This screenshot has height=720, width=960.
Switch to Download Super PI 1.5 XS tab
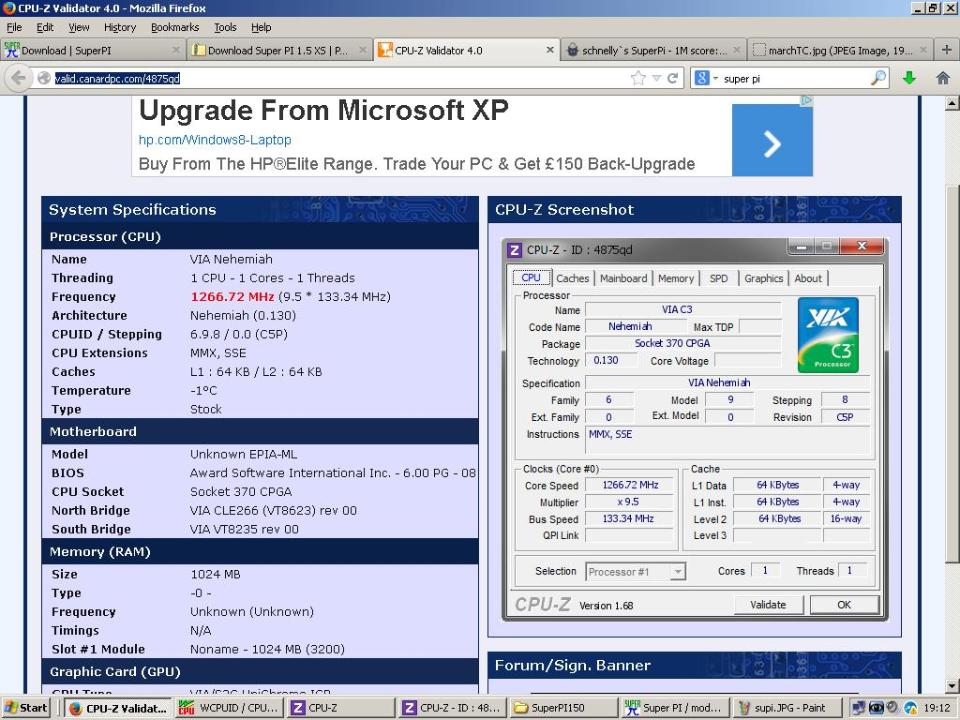279,50
